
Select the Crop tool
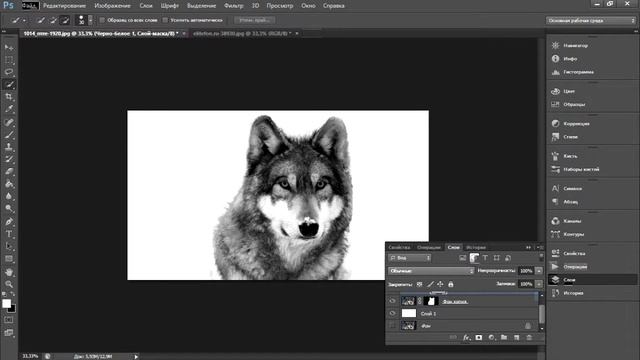point(9,97)
